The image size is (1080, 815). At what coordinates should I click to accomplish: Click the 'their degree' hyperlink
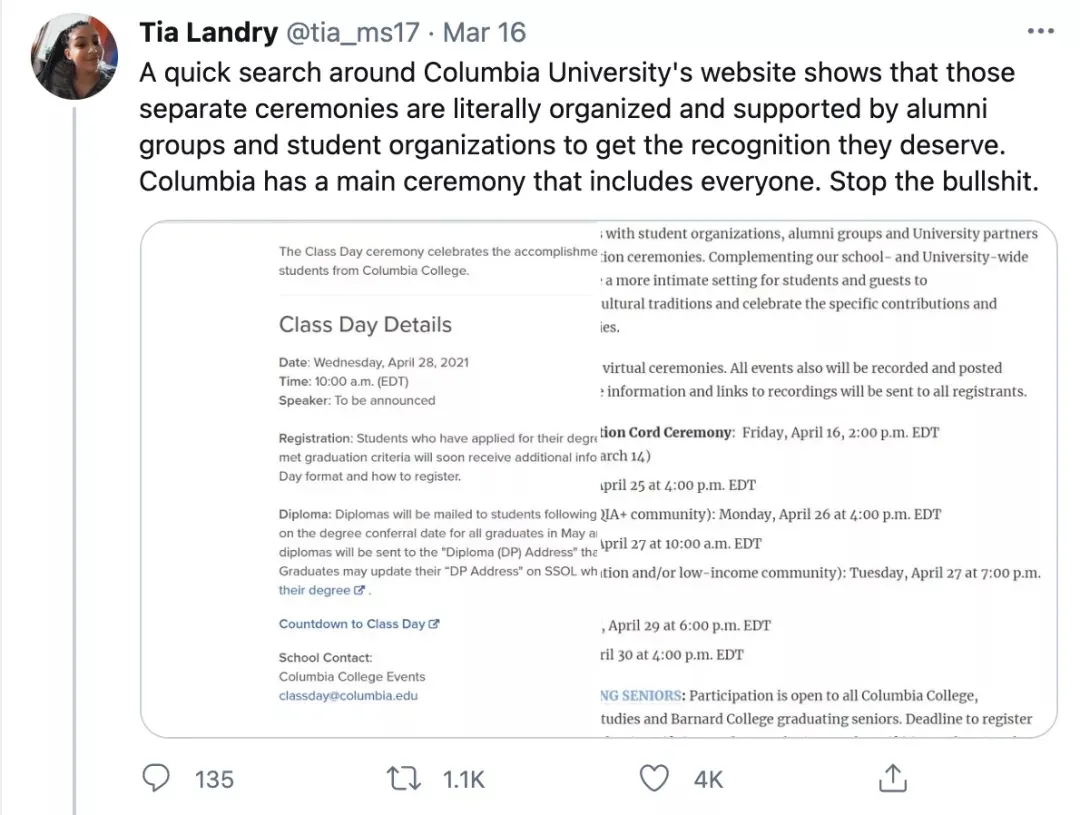tap(314, 591)
